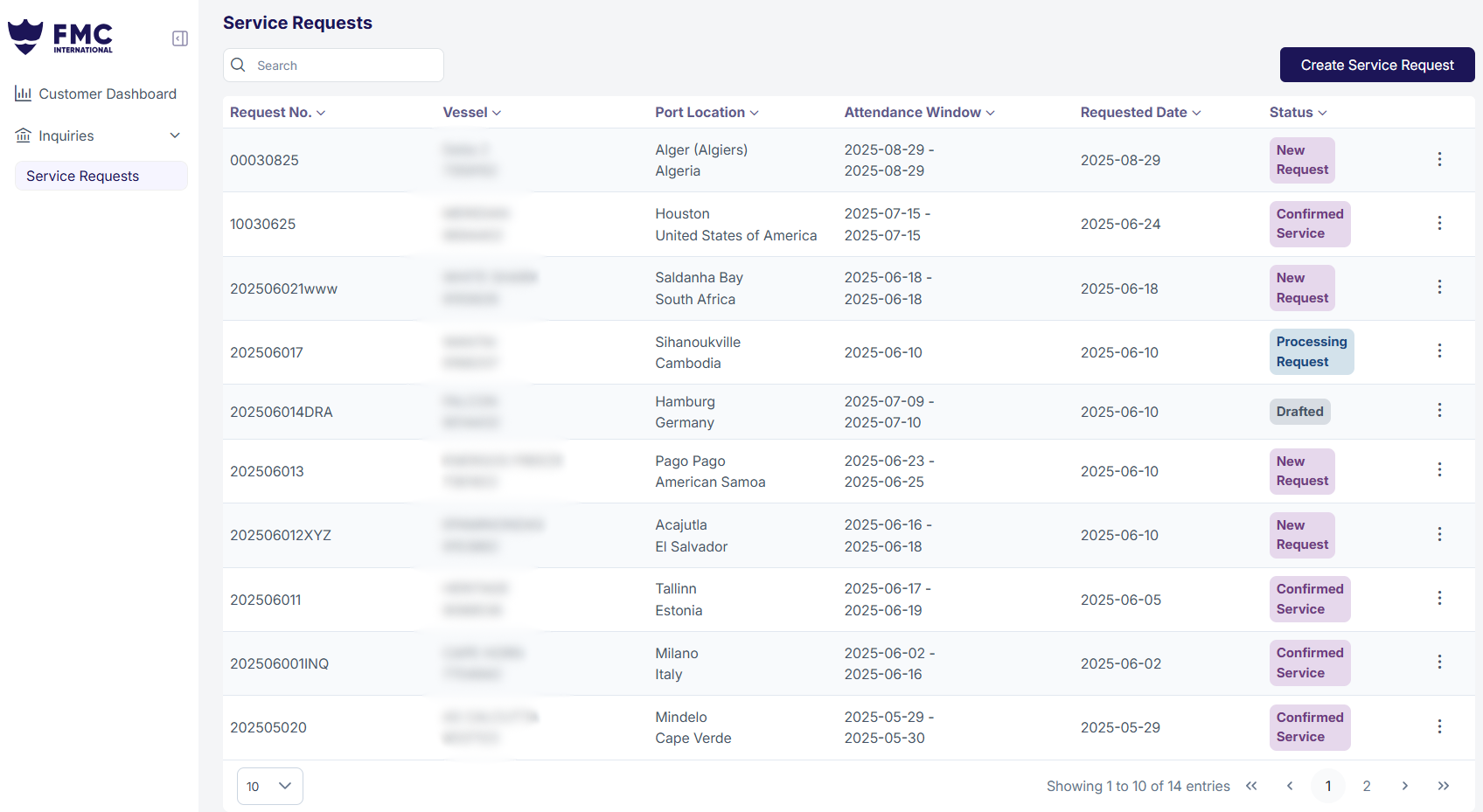Jump to the first page
The width and height of the screenshot is (1483, 812).
(1251, 786)
